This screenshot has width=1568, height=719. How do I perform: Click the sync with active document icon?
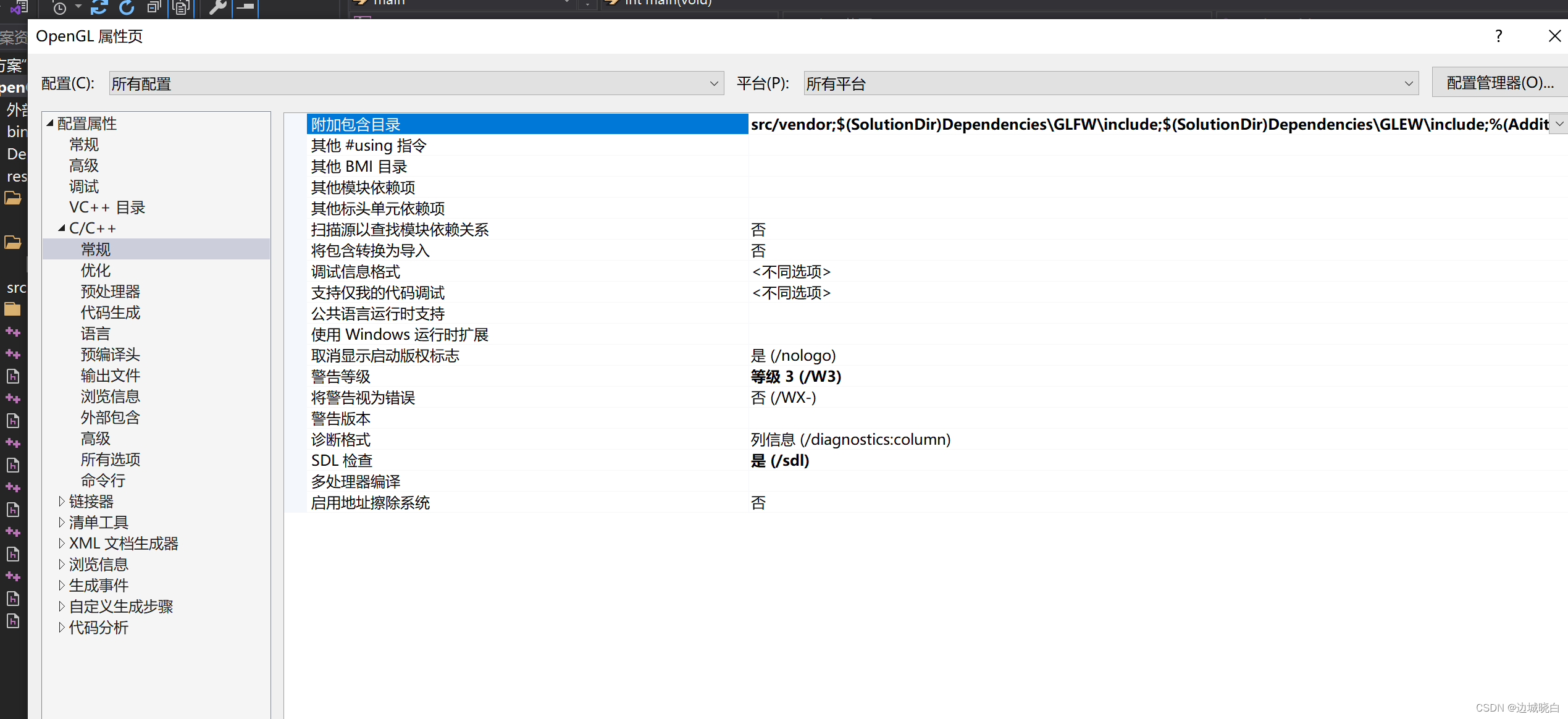(99, 7)
